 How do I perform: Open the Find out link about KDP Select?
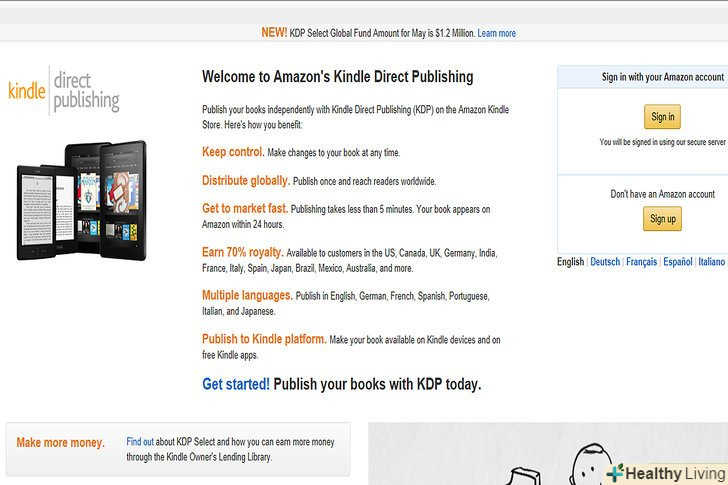140,441
